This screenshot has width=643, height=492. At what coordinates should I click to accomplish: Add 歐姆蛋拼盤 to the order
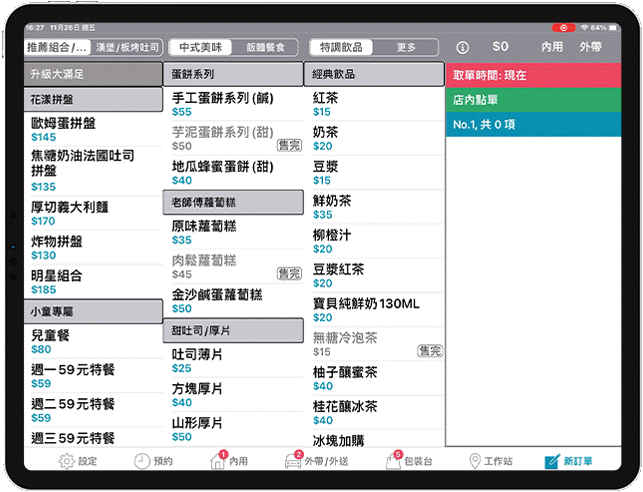click(x=93, y=128)
